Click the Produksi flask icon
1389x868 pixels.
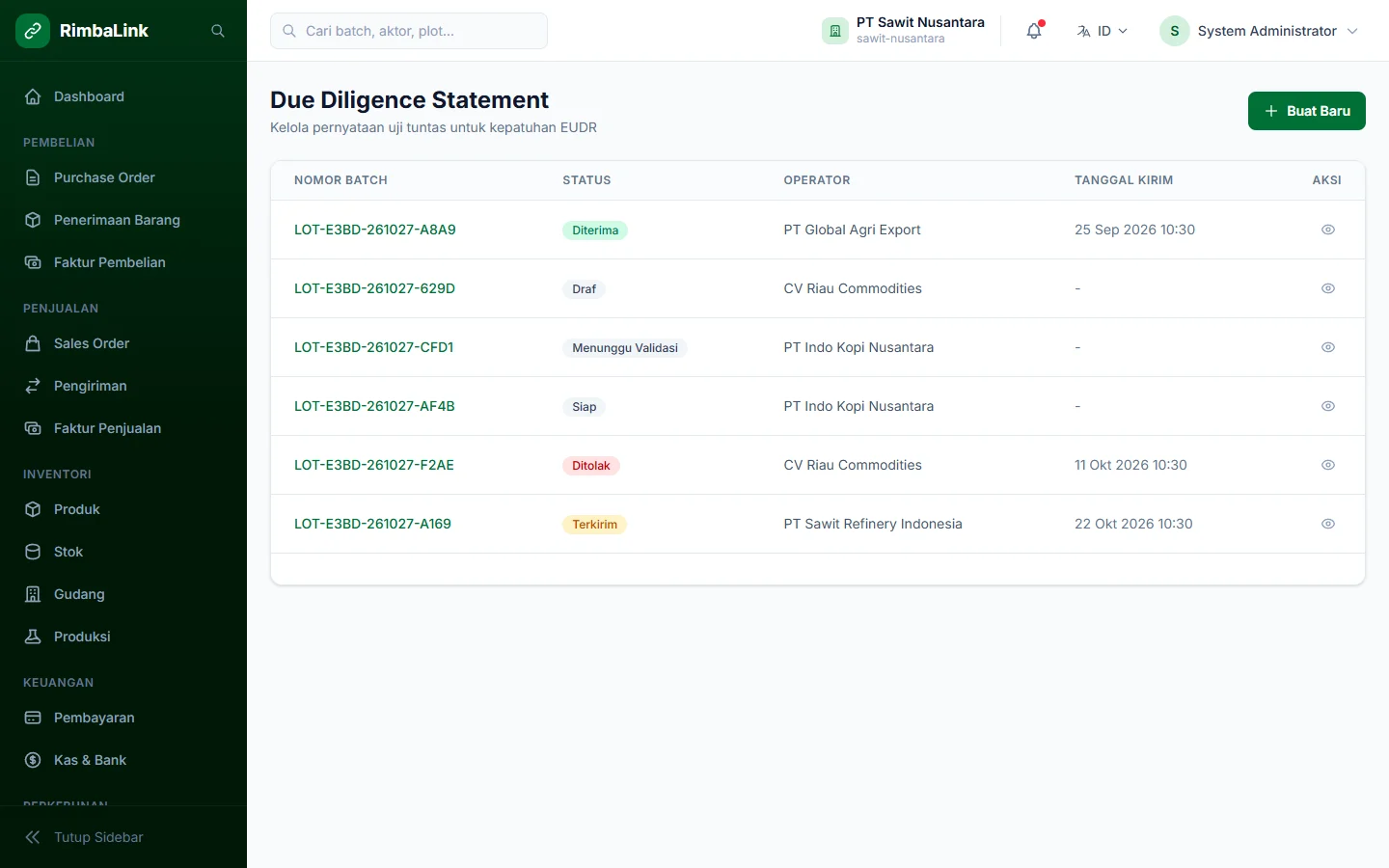tap(33, 637)
